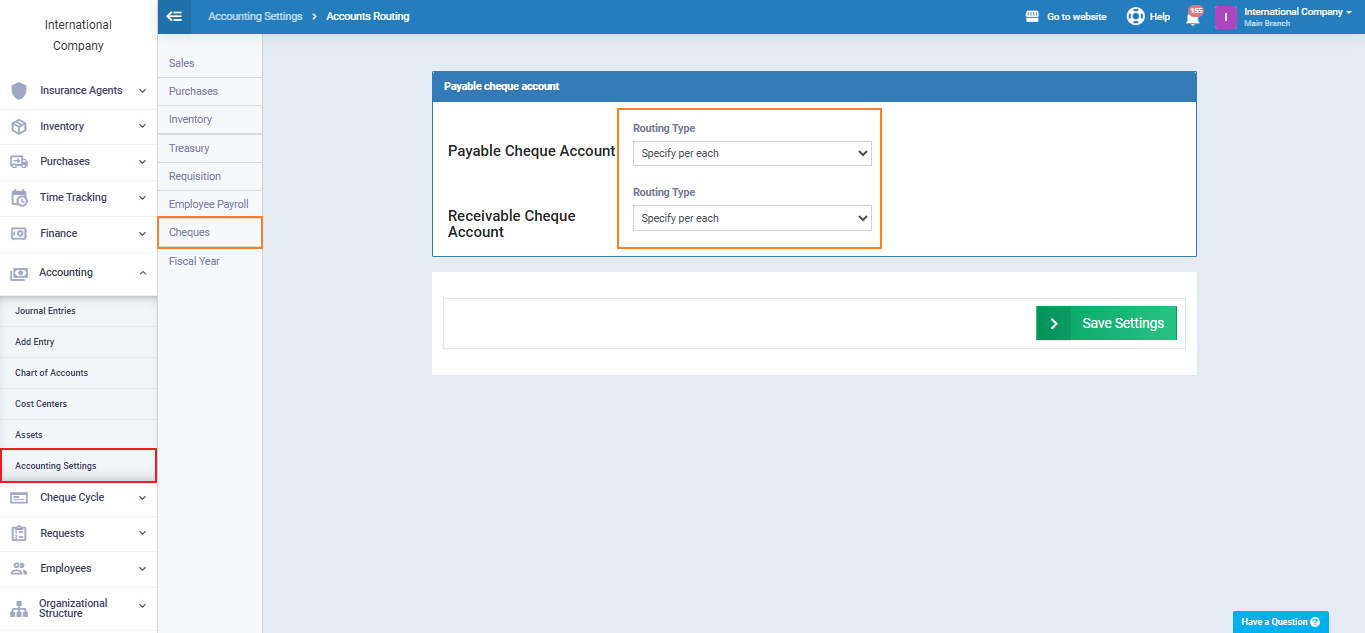Click the Purchases truck icon
This screenshot has width=1365, height=633.
[x=19, y=162]
